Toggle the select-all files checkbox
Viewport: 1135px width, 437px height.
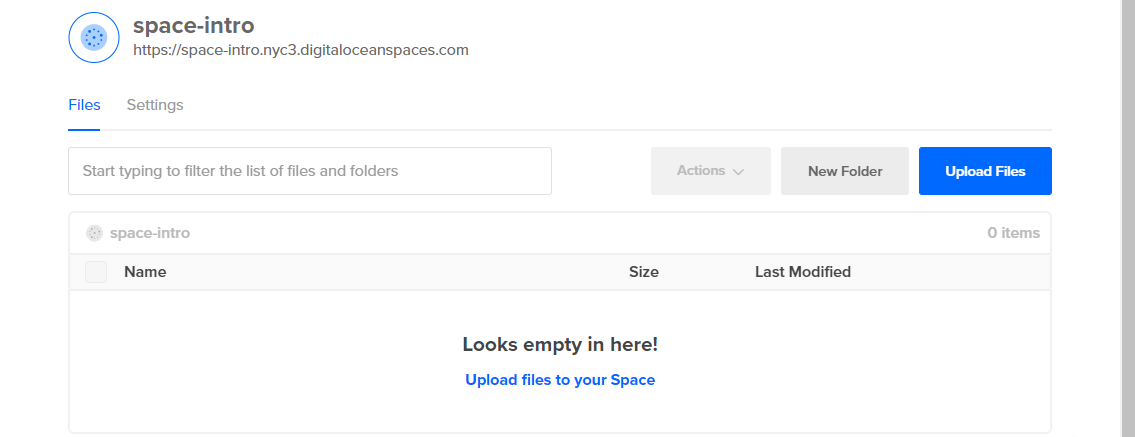point(96,272)
